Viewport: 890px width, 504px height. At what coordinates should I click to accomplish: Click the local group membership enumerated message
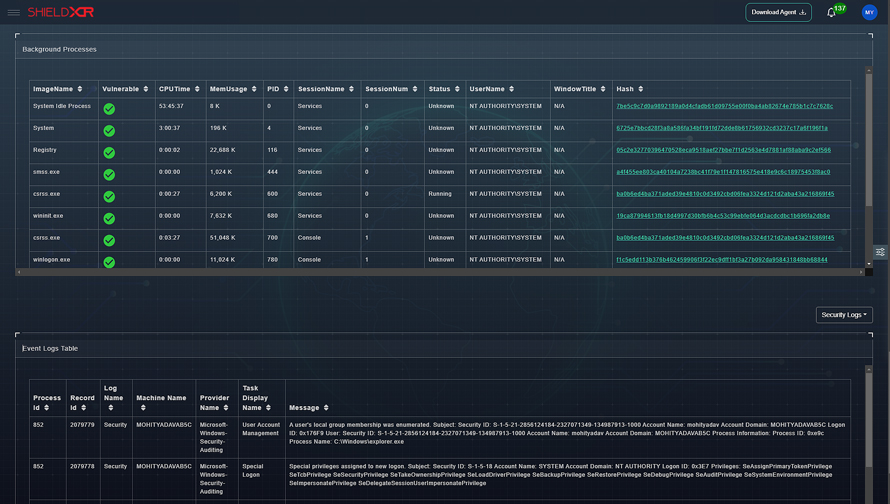click(x=567, y=433)
